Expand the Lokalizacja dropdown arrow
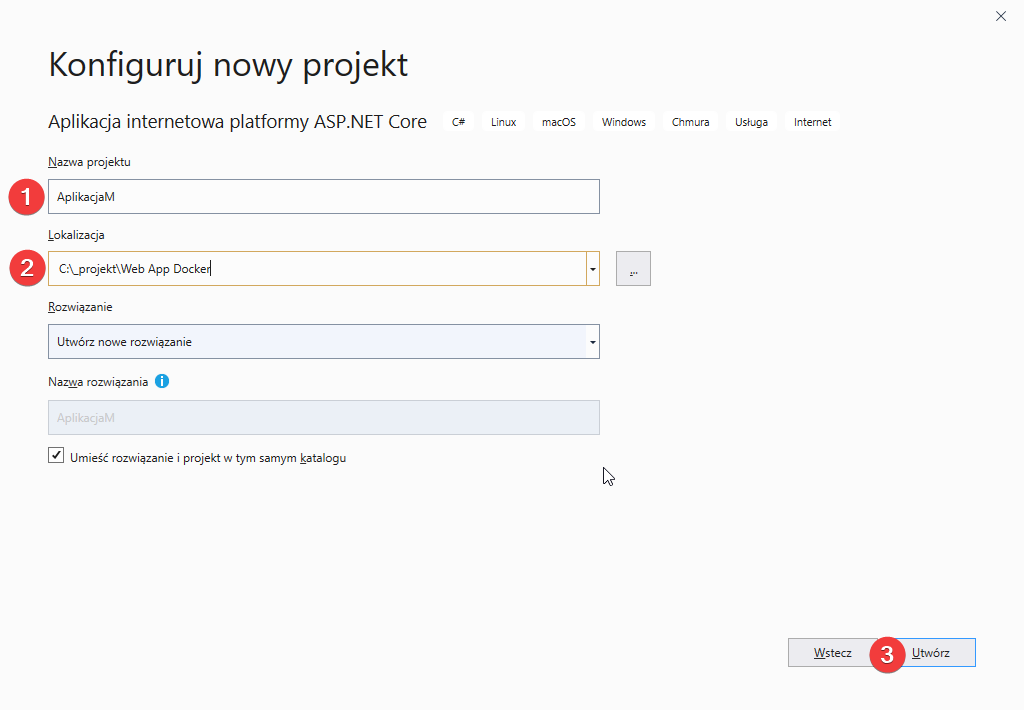 click(x=593, y=269)
